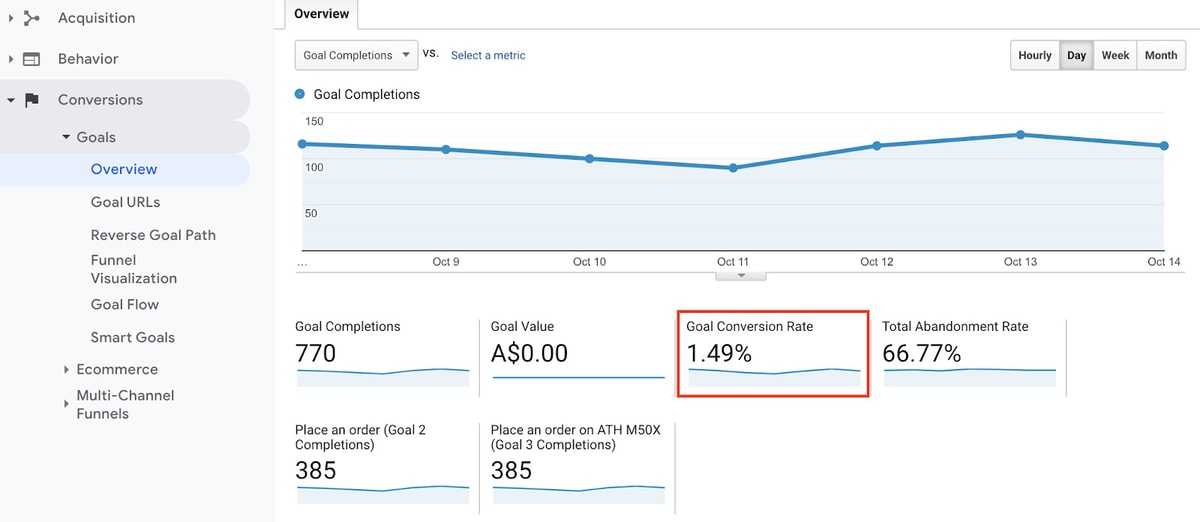Select Goals in the sidebar
The image size is (1200, 522).
pos(96,137)
